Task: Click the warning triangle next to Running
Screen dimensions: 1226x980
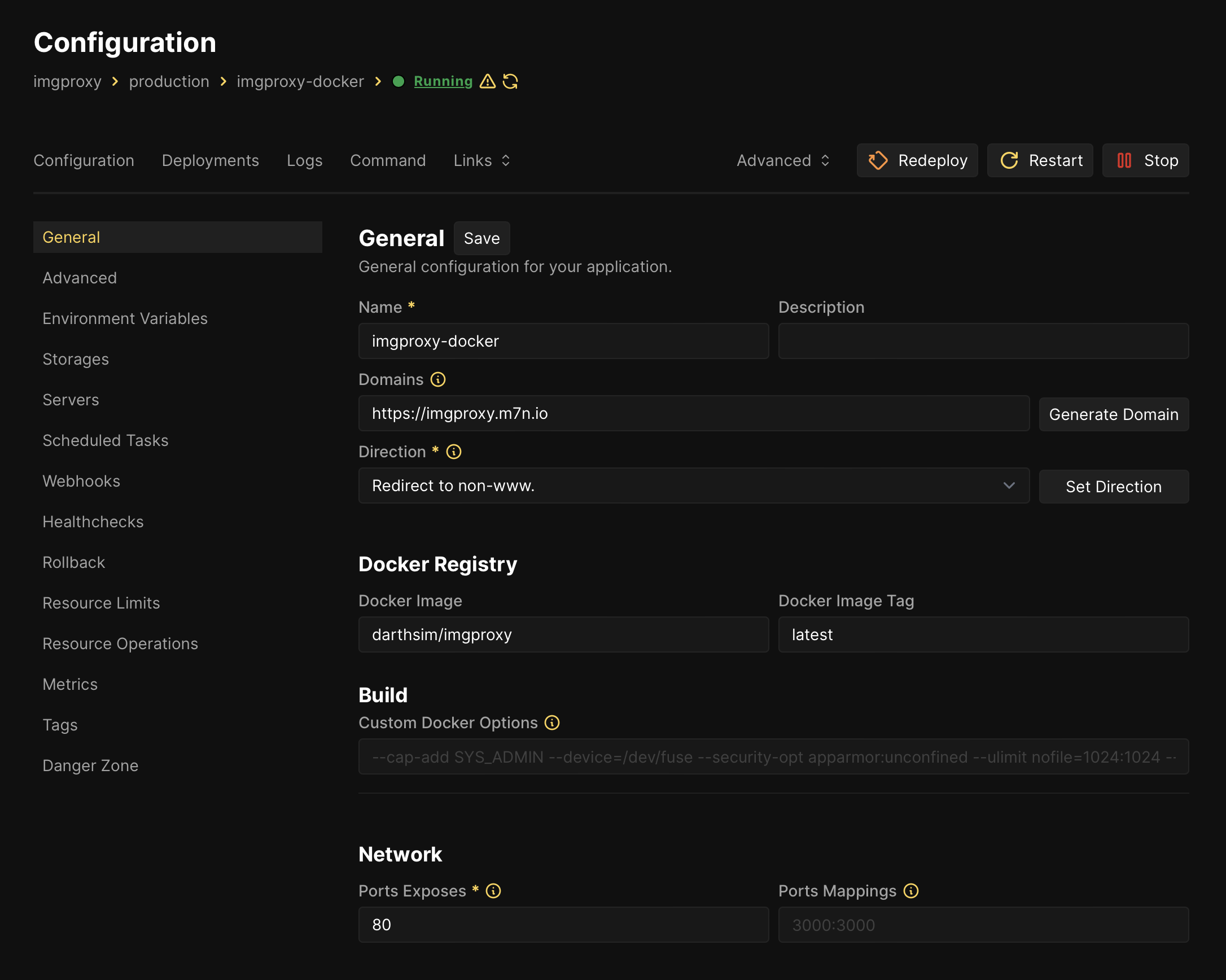Action: tap(487, 81)
